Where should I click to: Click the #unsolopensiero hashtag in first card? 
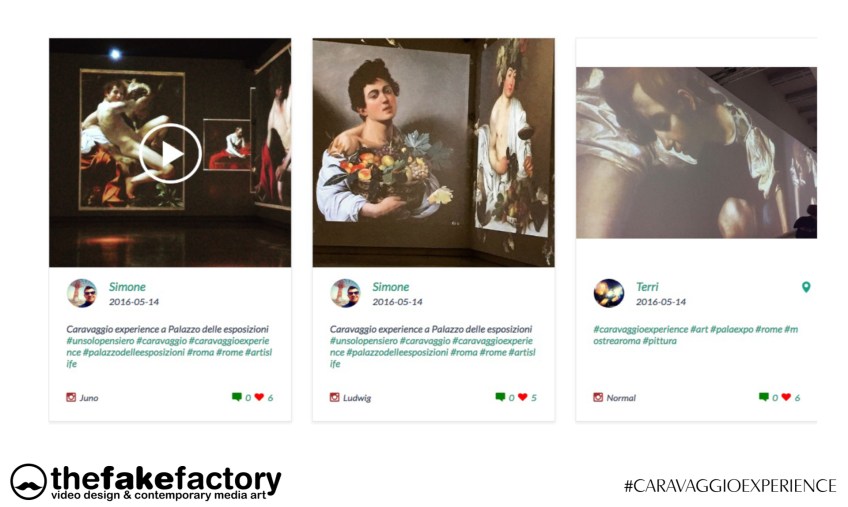pos(100,341)
